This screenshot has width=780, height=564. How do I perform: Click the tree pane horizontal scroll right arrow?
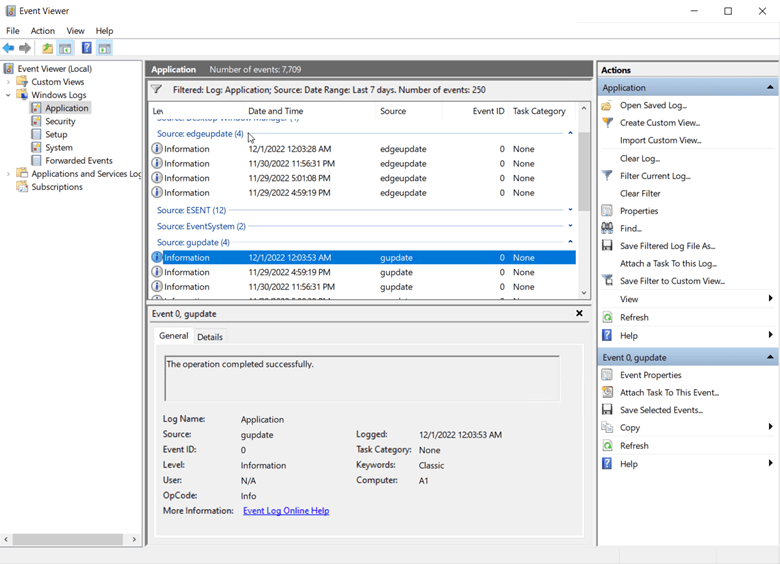point(134,539)
